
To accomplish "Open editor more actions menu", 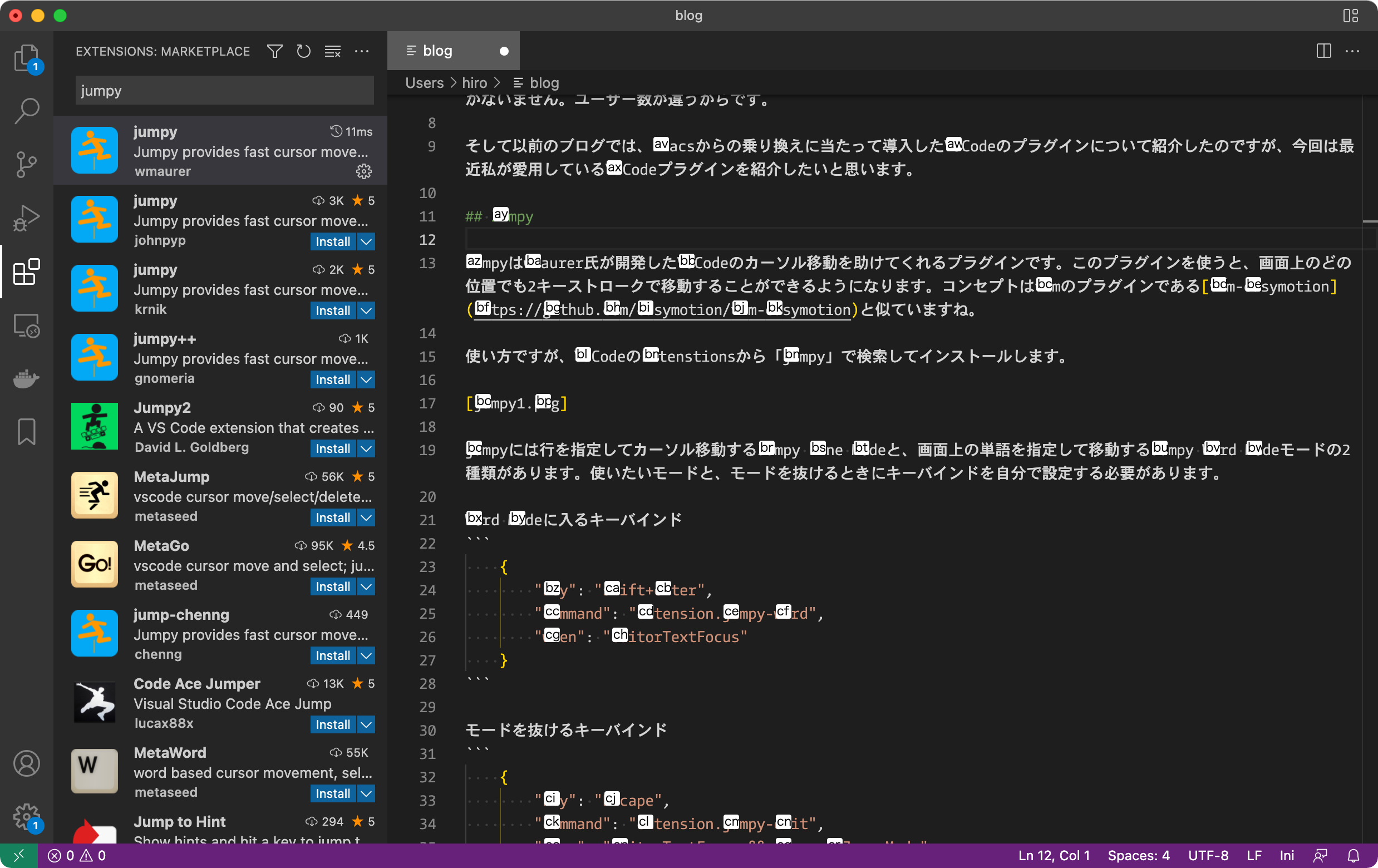I will tap(1352, 51).
